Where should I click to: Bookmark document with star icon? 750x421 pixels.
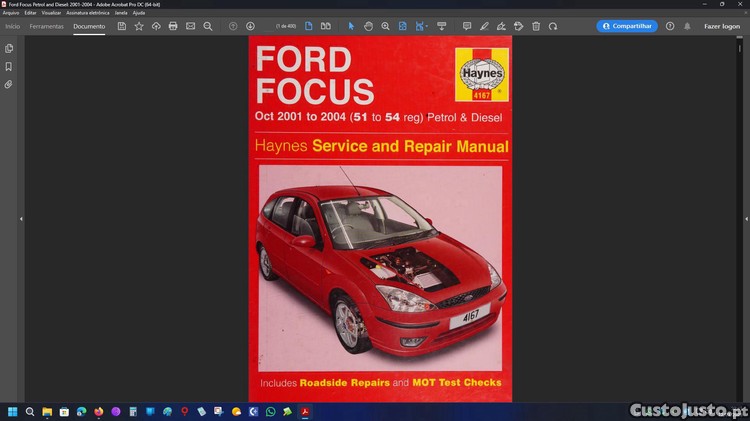click(x=139, y=26)
